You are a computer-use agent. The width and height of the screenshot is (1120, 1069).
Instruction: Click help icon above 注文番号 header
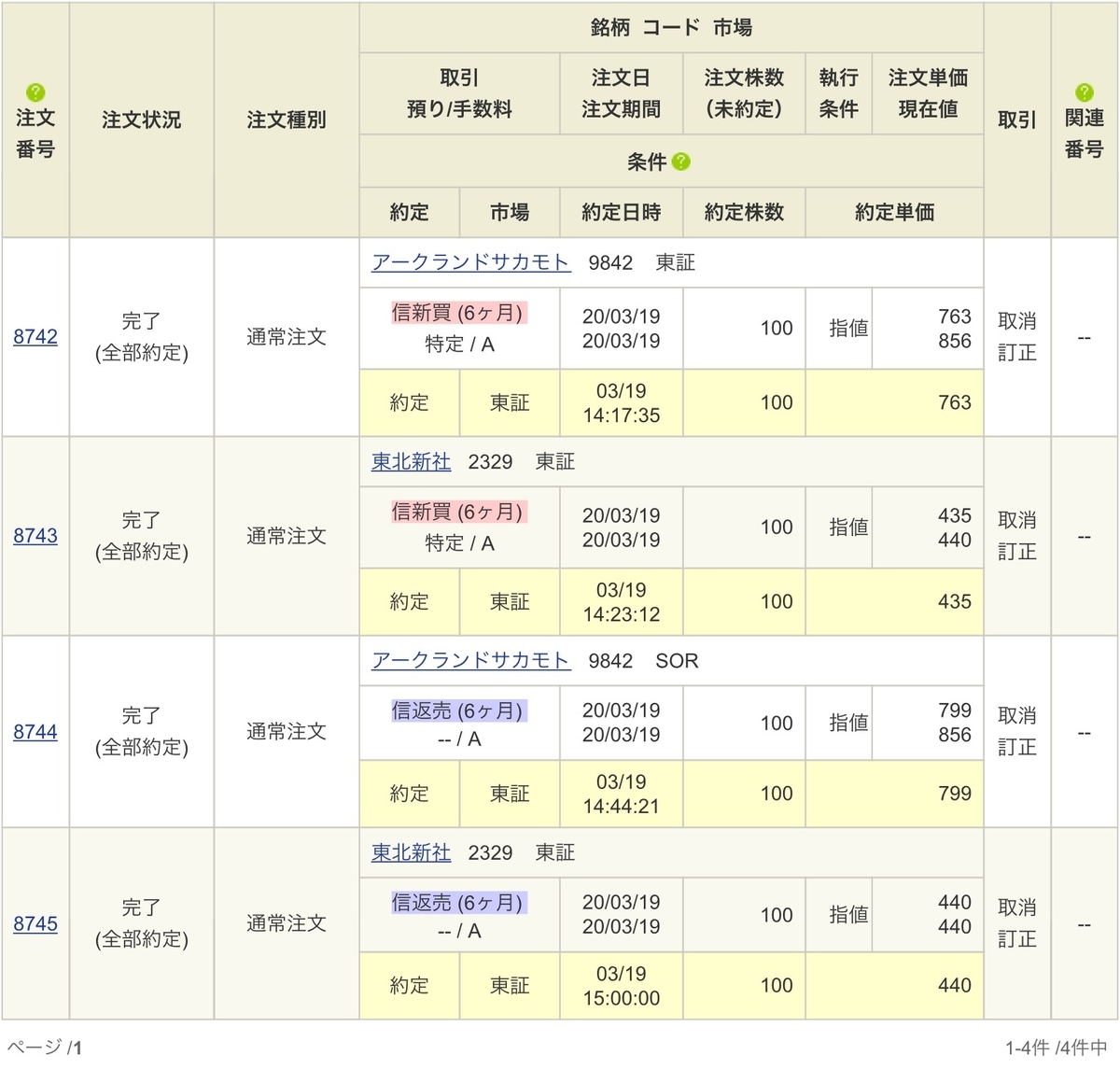point(35,91)
